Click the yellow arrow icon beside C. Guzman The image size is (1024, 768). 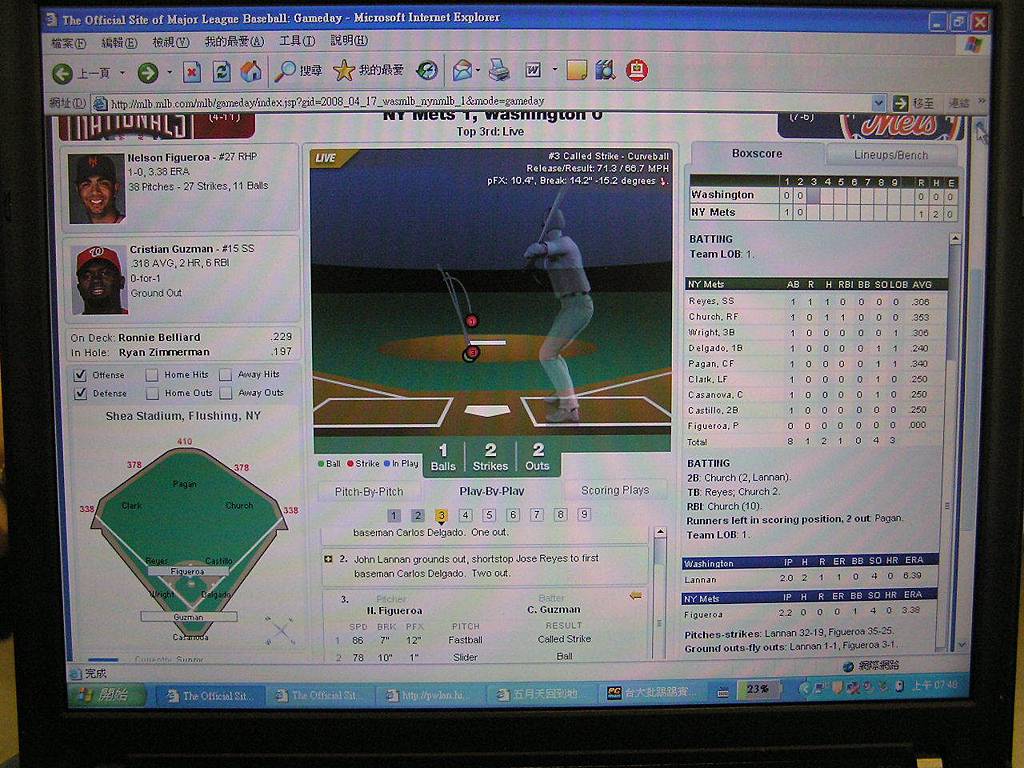pyautogui.click(x=635, y=596)
